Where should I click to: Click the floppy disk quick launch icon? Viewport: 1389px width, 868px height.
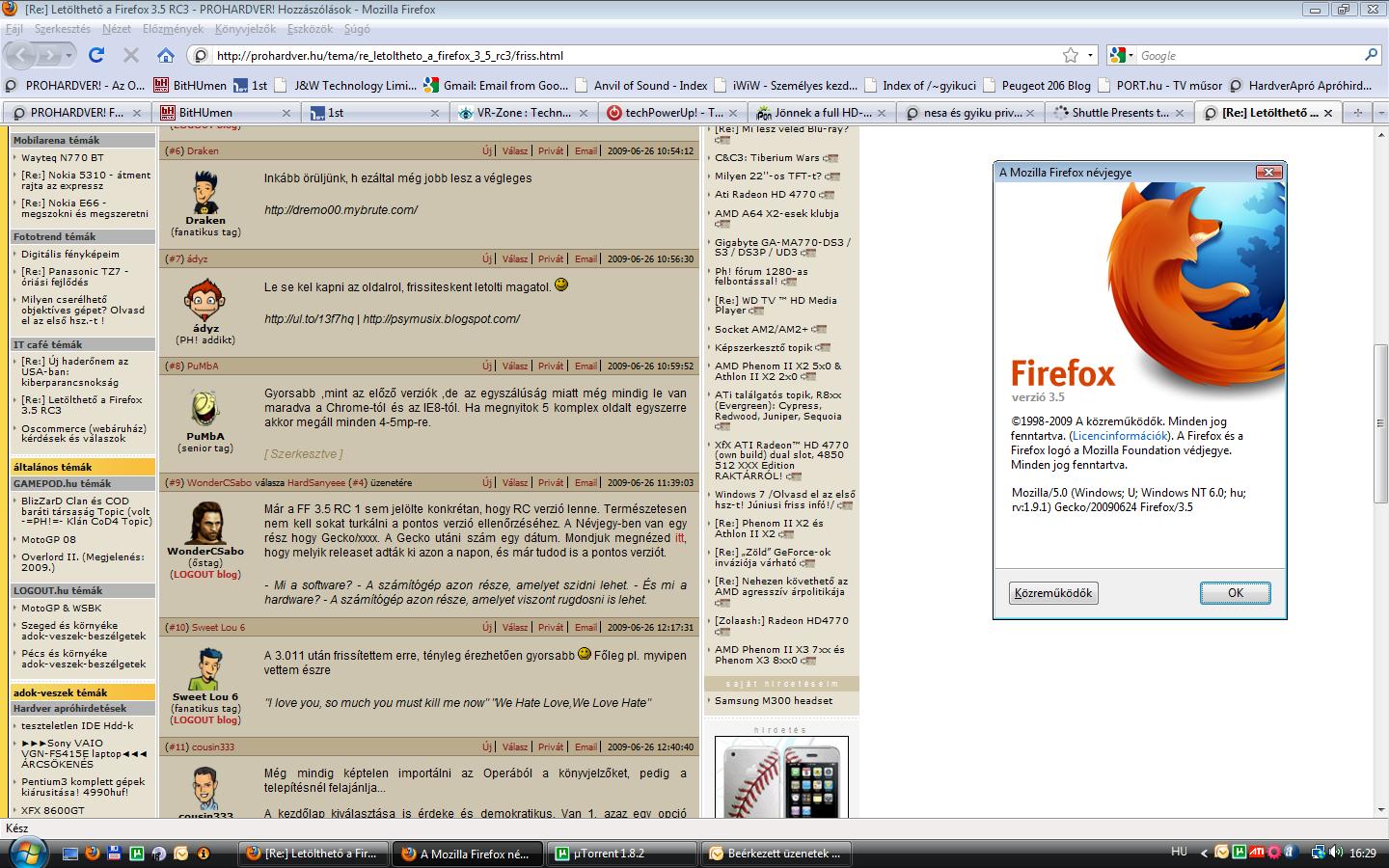tap(115, 854)
